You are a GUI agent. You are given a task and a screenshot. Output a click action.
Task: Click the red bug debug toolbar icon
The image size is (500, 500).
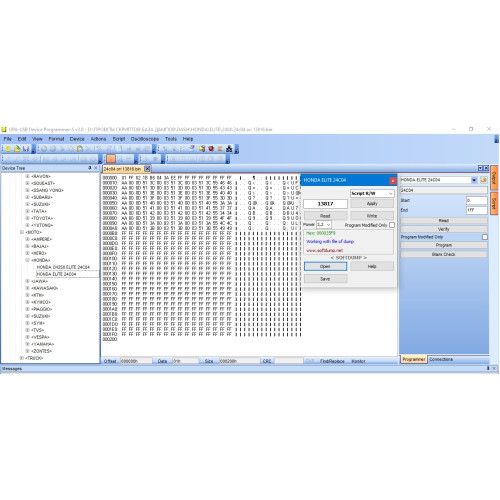coord(211,149)
